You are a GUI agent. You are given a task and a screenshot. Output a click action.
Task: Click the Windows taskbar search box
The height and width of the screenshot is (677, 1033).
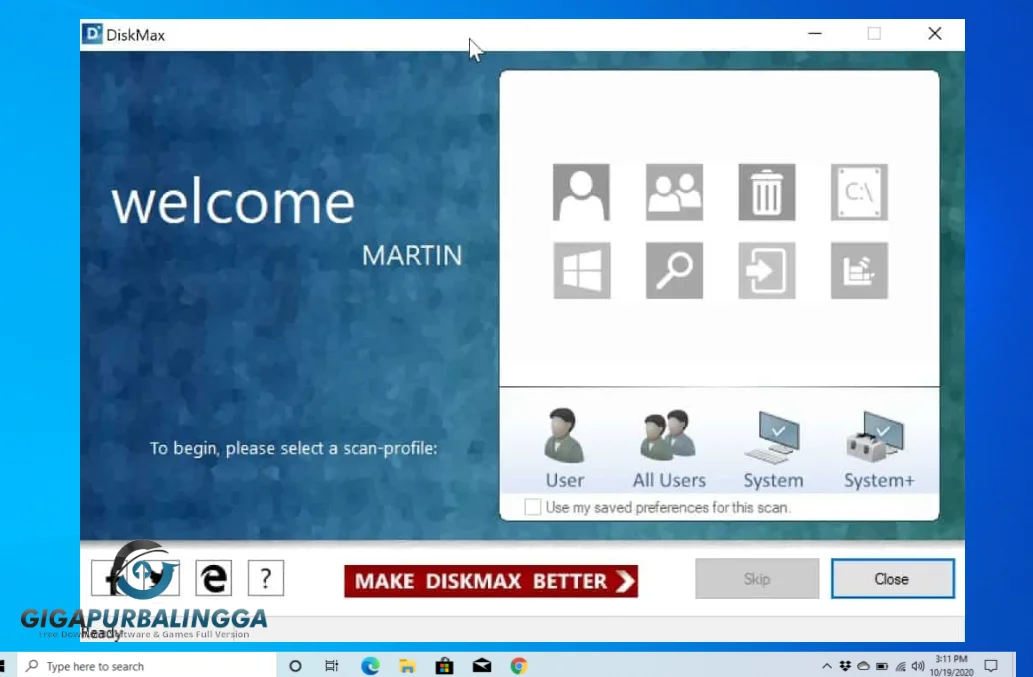pyautogui.click(x=146, y=666)
